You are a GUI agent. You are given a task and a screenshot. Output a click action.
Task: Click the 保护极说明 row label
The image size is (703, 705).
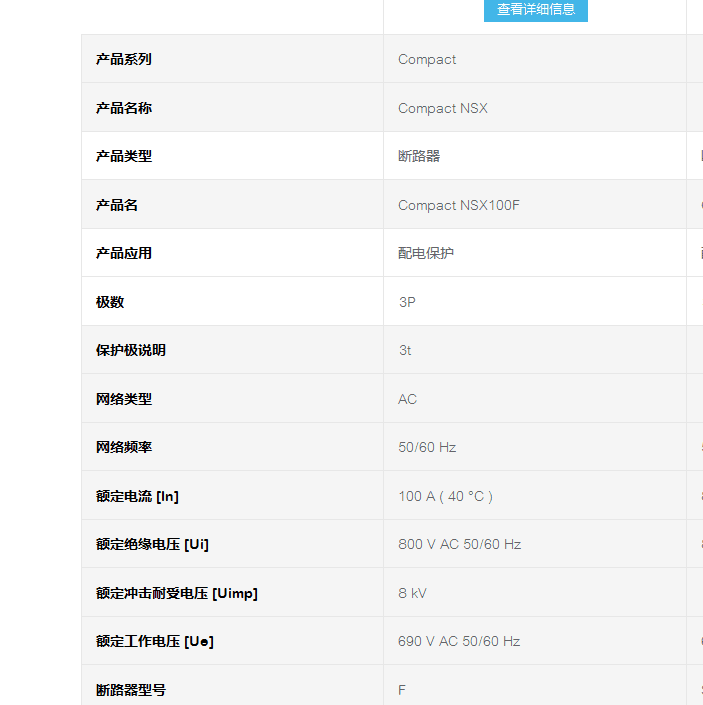point(131,350)
